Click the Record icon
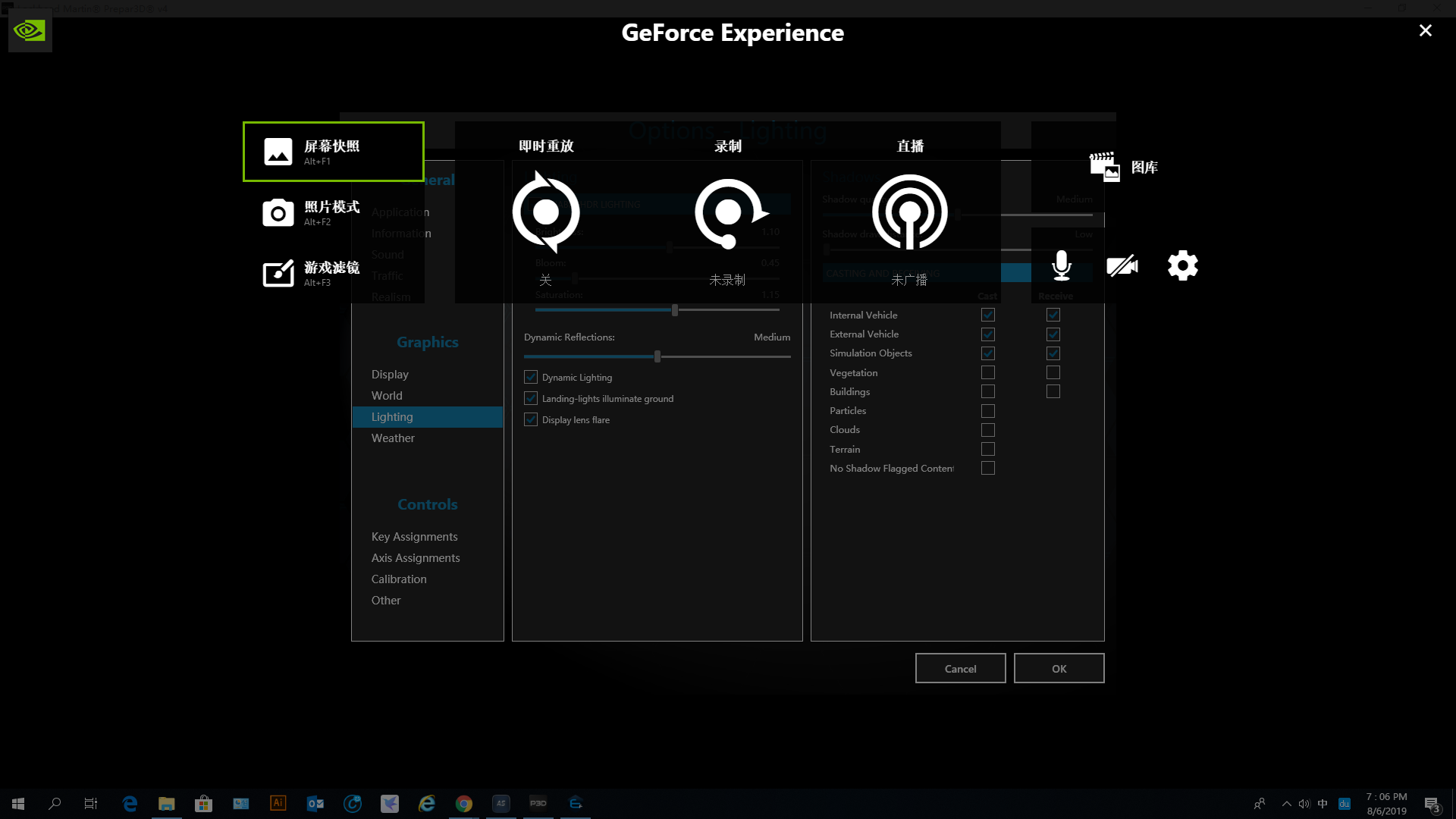 [728, 212]
